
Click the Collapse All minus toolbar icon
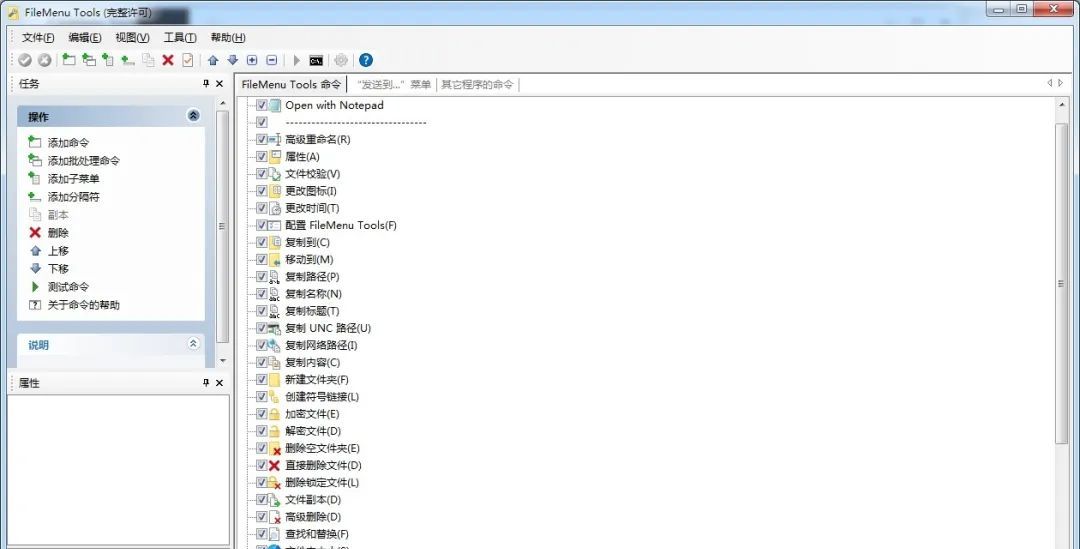pos(271,61)
